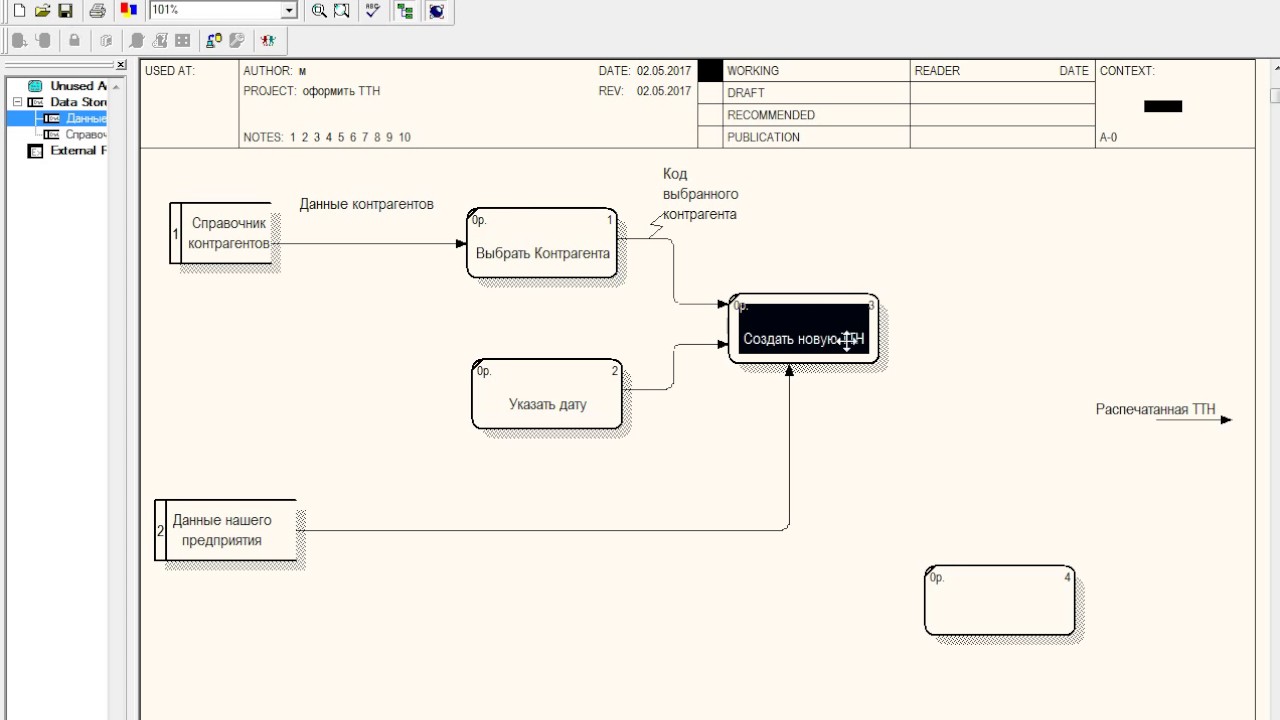Click the DRAFT status cell
This screenshot has width=1280, height=720.
click(x=816, y=93)
